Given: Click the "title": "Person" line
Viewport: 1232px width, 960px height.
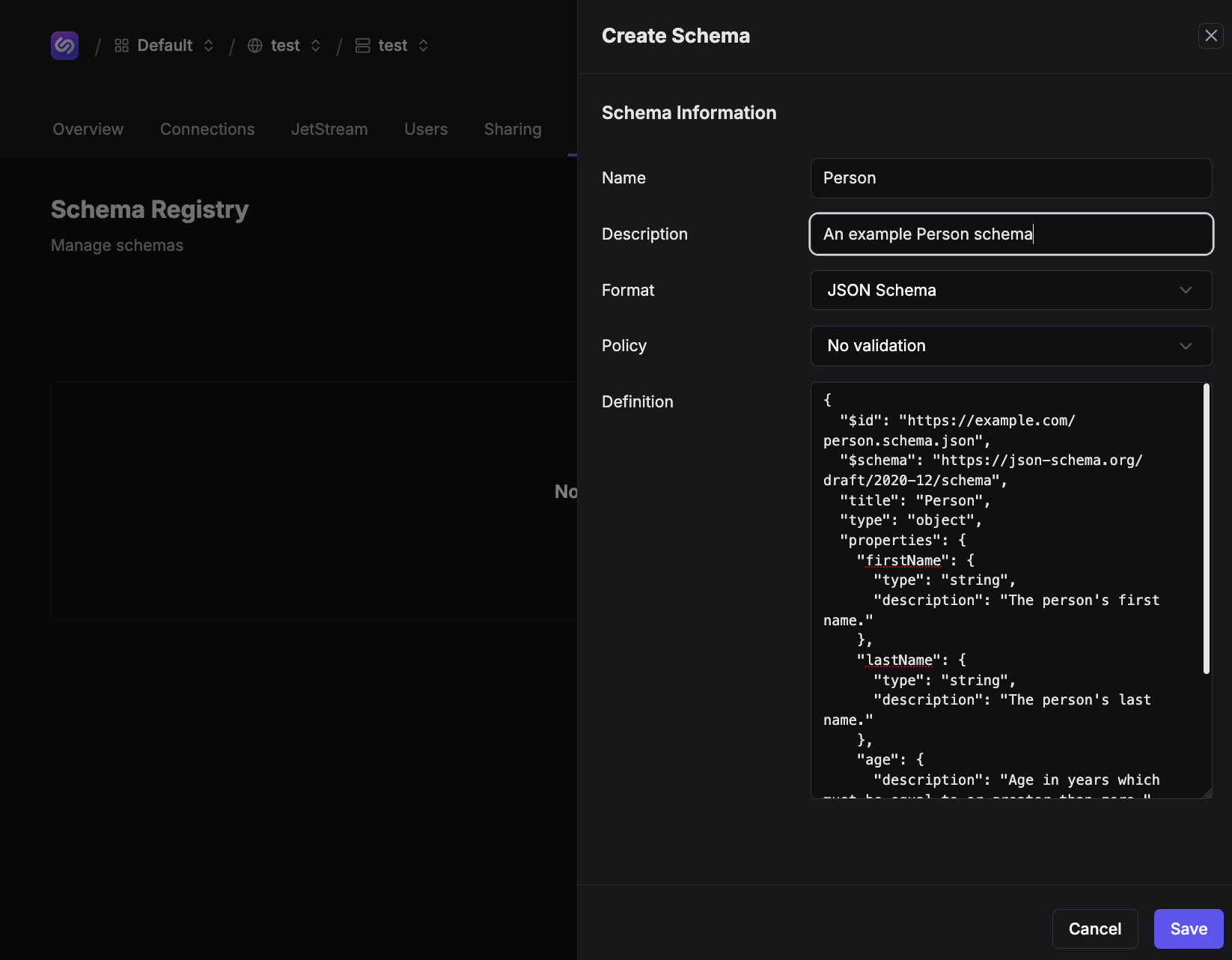Looking at the screenshot, I should 915,500.
